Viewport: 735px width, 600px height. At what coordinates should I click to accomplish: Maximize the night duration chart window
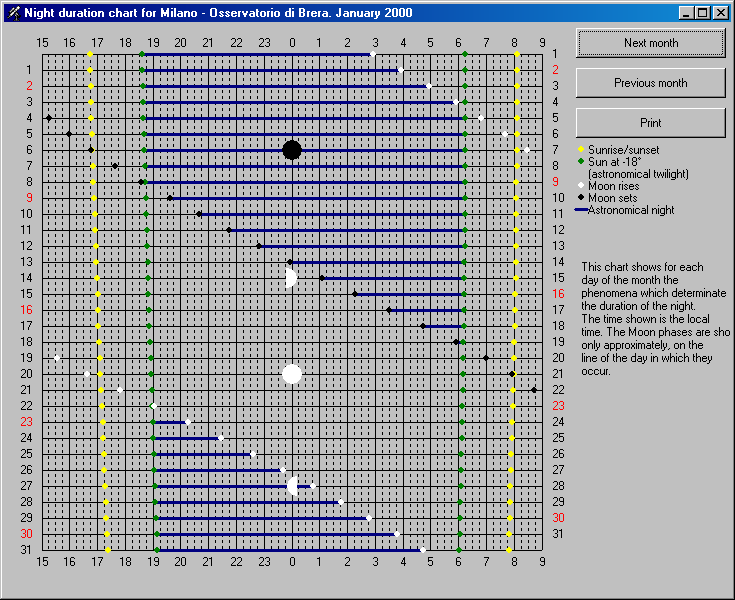[703, 13]
